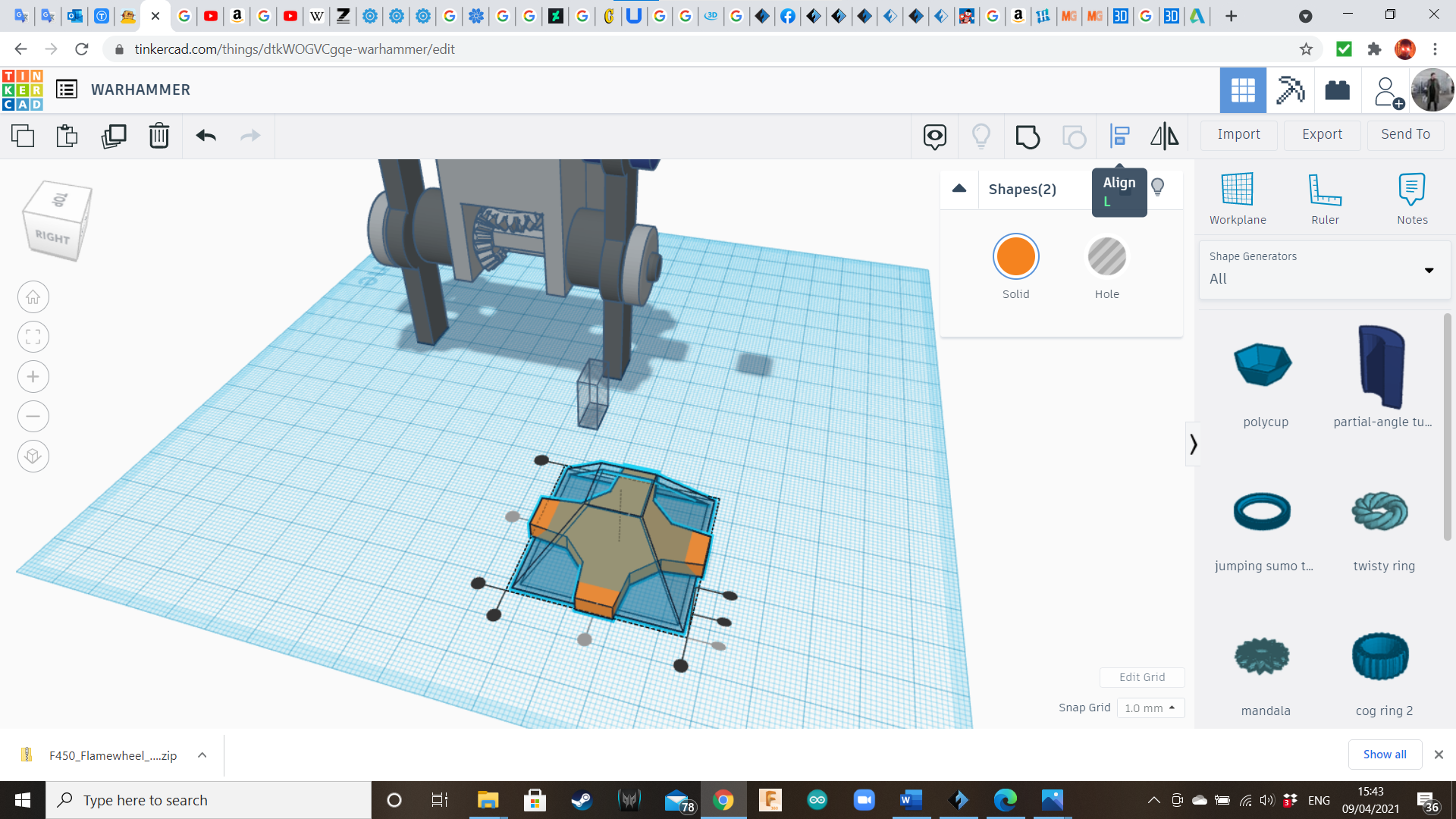This screenshot has height=819, width=1456.
Task: Show hidden system tray icons
Action: coord(1153,800)
